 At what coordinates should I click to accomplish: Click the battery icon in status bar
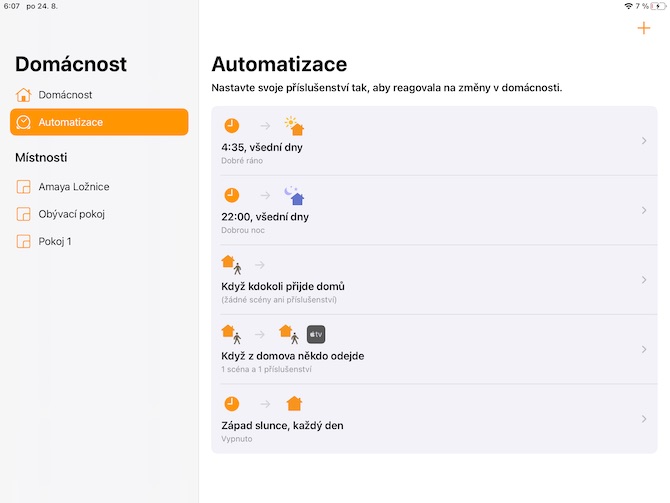click(656, 6)
